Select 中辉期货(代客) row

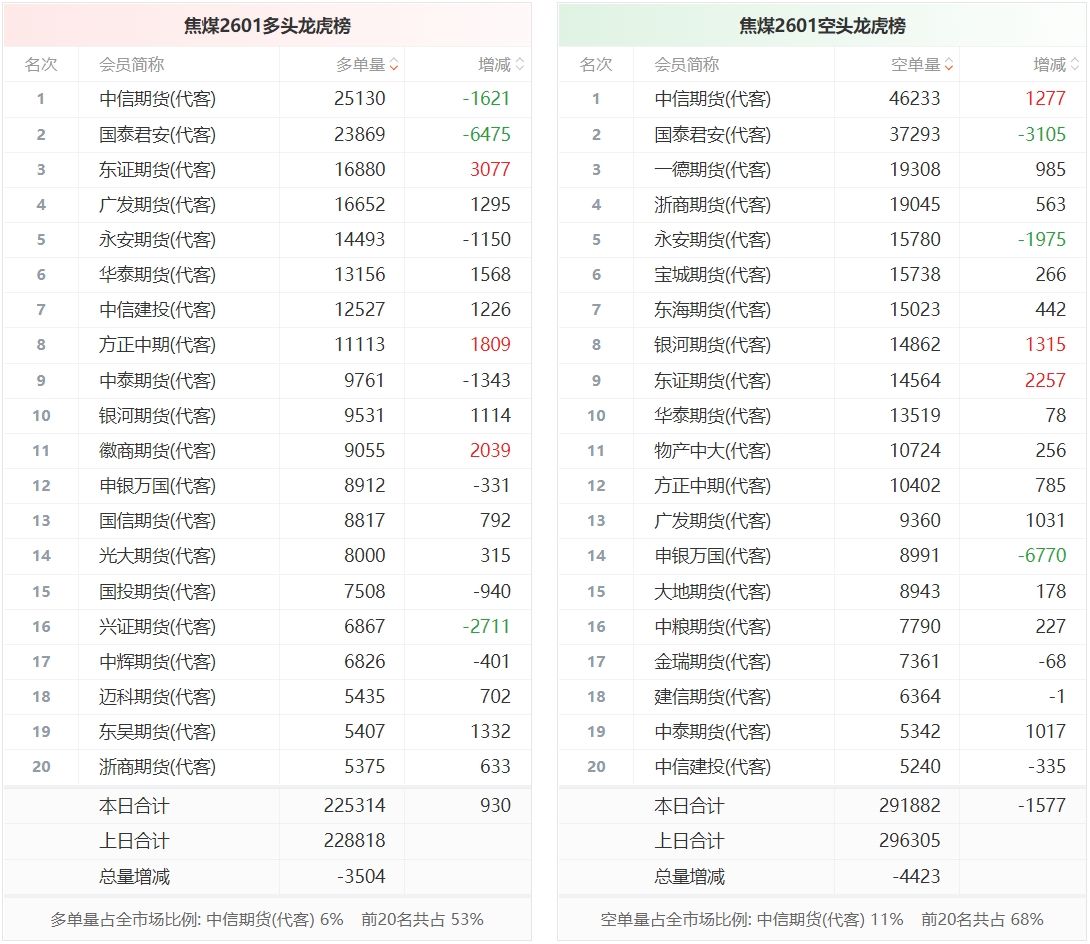(x=267, y=661)
